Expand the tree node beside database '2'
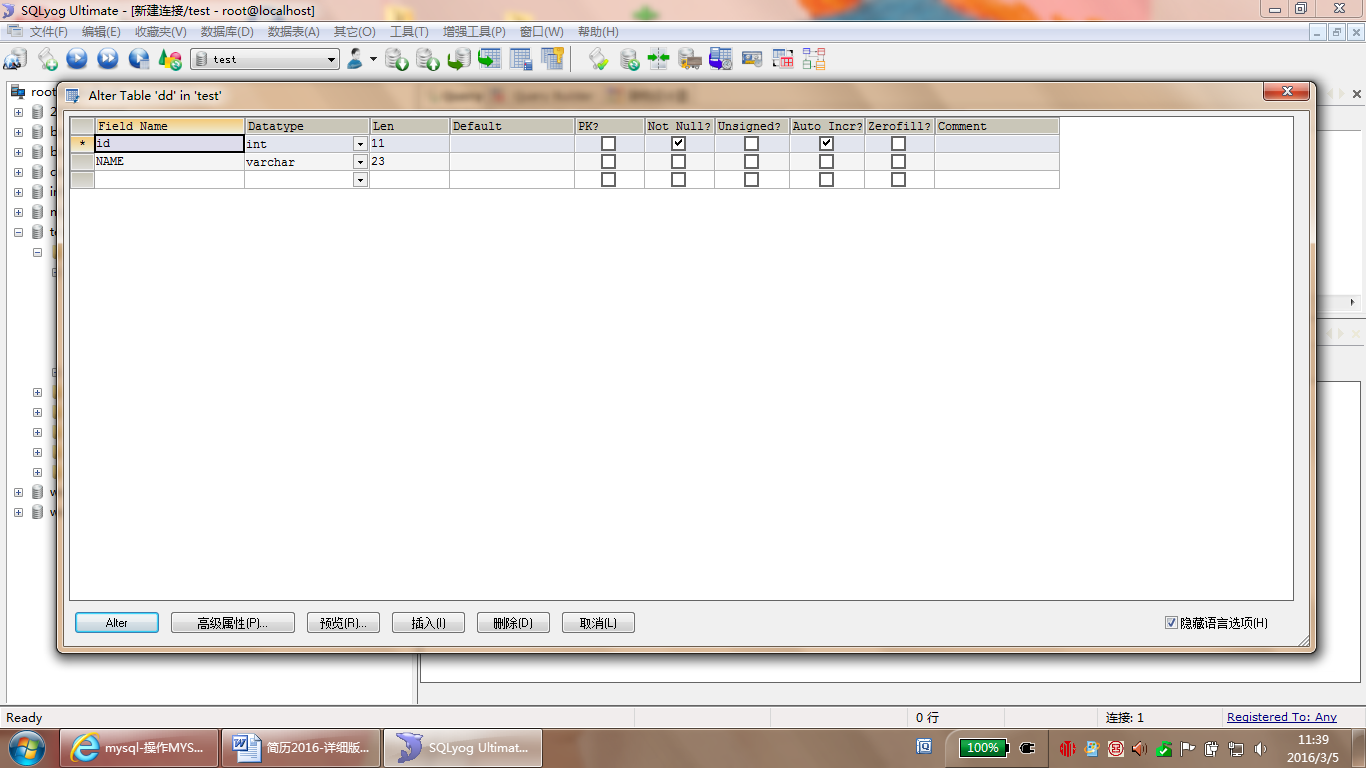 coord(18,112)
